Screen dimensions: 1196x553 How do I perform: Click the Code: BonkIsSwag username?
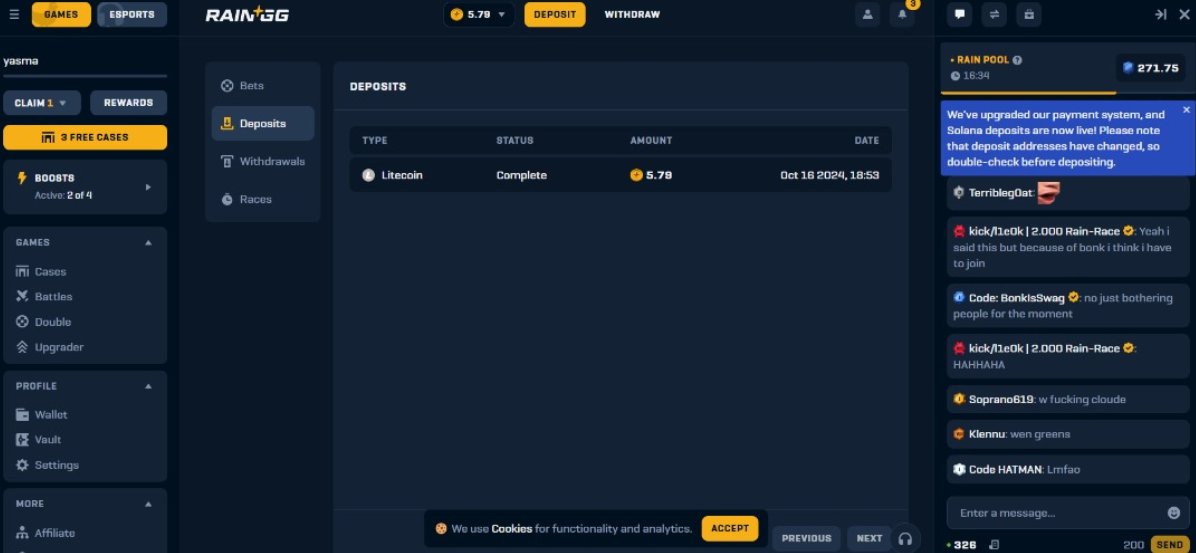pos(1017,297)
